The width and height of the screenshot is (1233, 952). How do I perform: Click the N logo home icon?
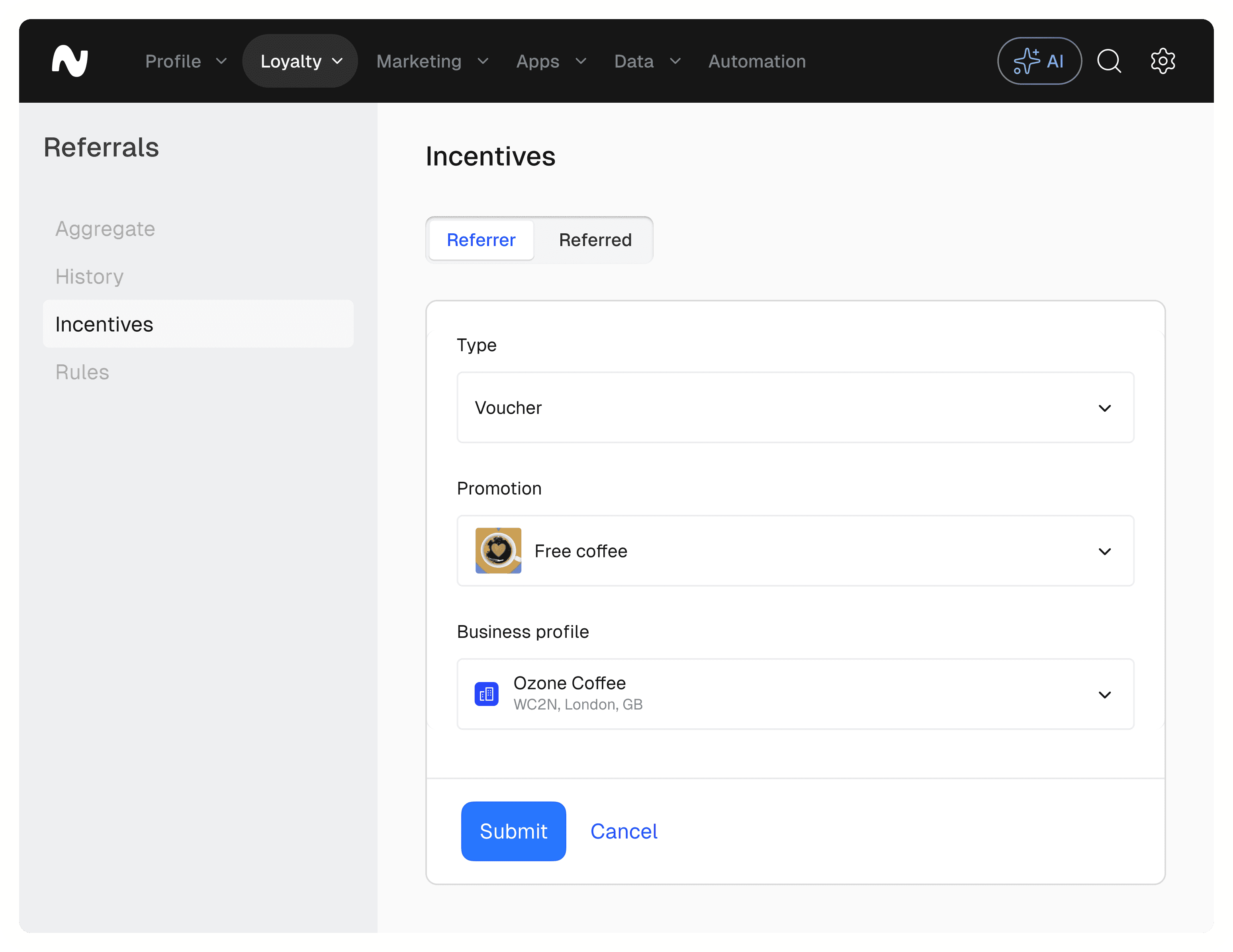click(x=70, y=61)
